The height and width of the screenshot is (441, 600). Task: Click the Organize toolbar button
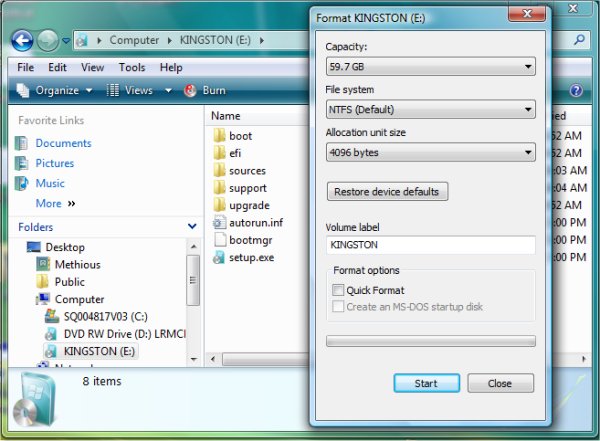click(54, 91)
